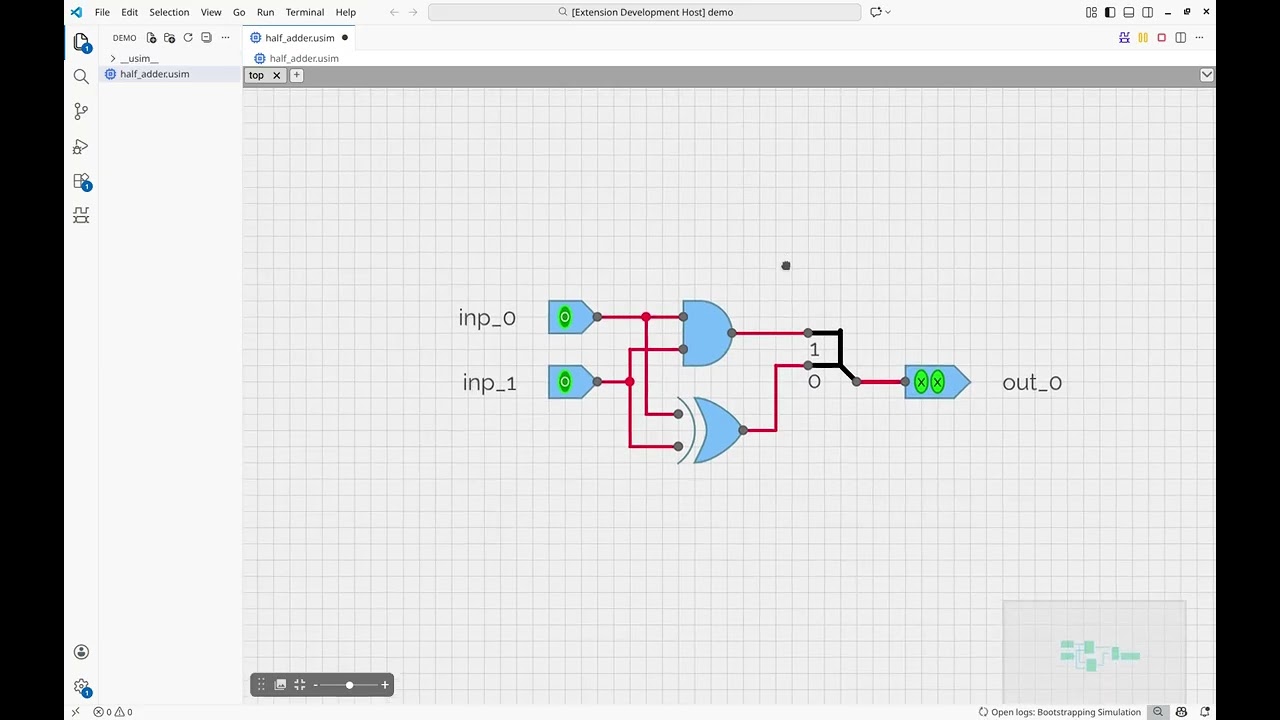Click the out_0 label
Image resolution: width=1280 pixels, height=720 pixels.
[x=1032, y=383]
